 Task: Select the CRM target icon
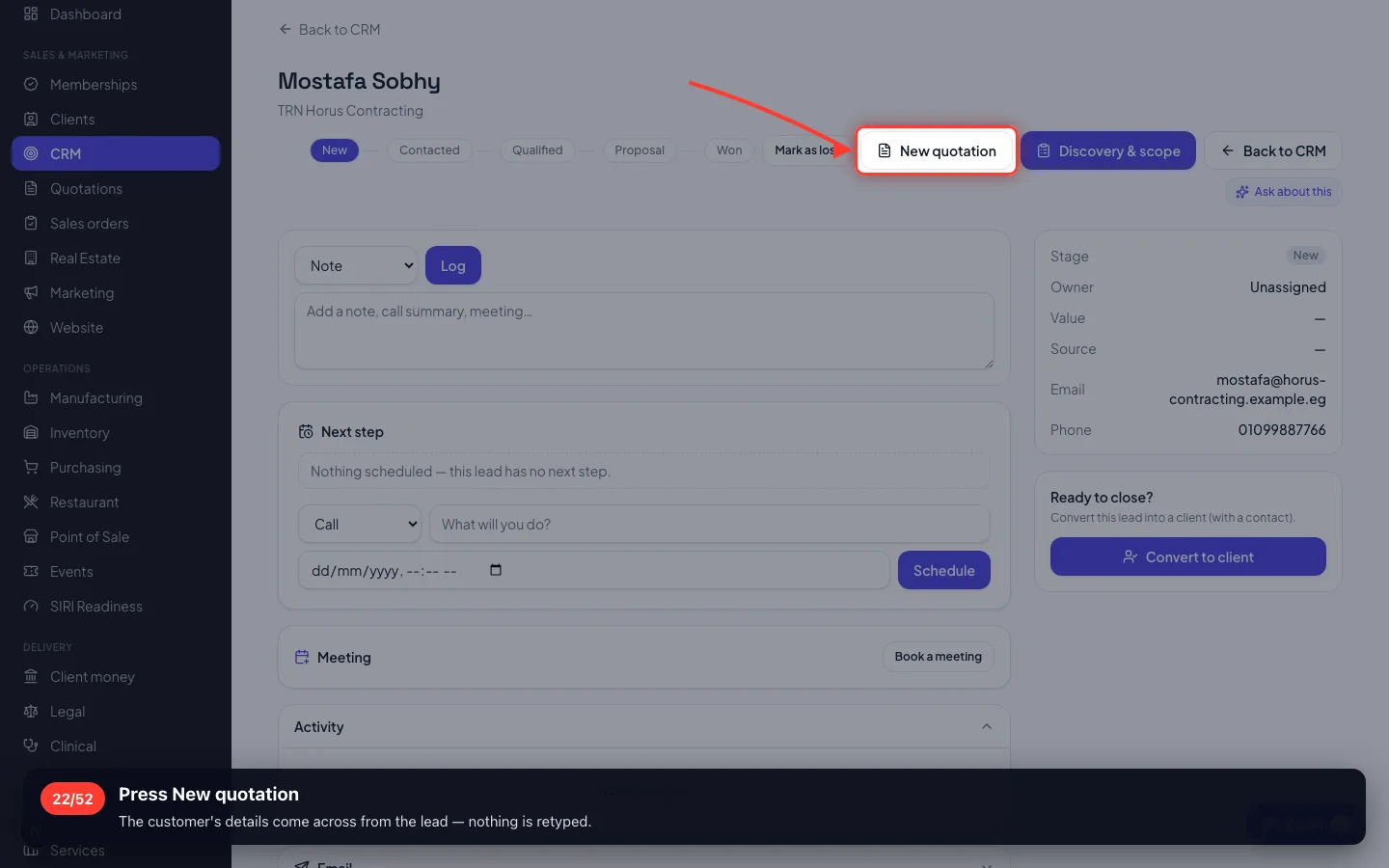[31, 154]
